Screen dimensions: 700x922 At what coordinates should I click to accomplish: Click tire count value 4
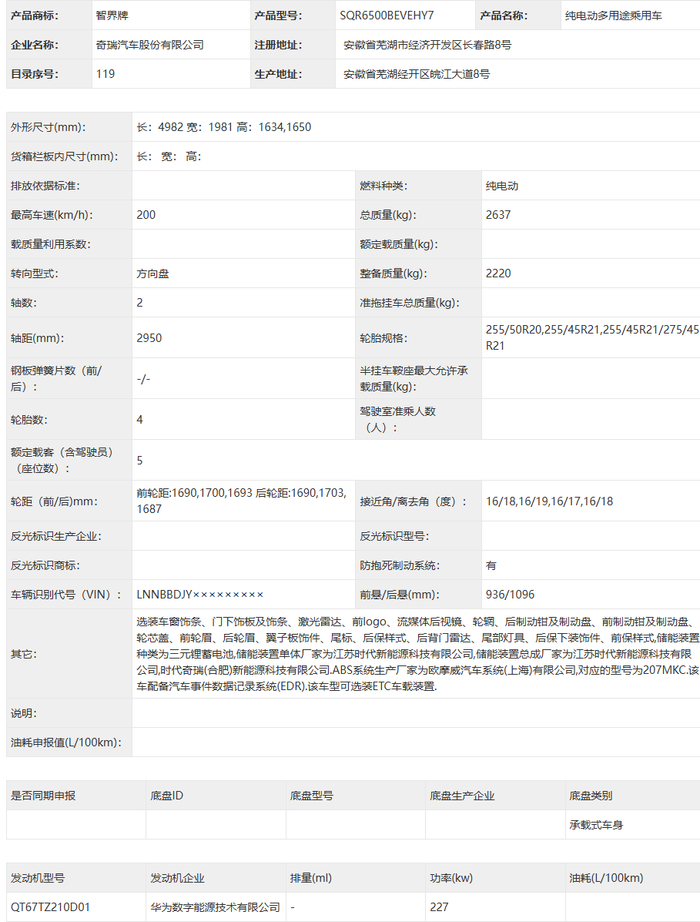tap(139, 420)
